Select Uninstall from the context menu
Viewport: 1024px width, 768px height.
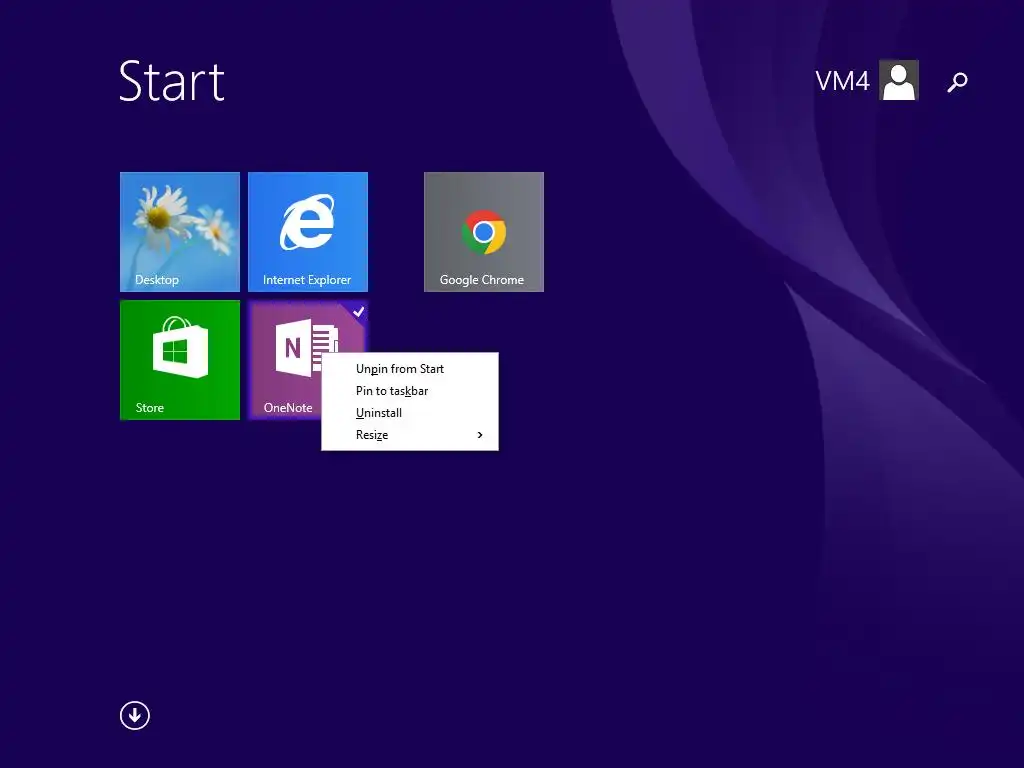pyautogui.click(x=409, y=413)
